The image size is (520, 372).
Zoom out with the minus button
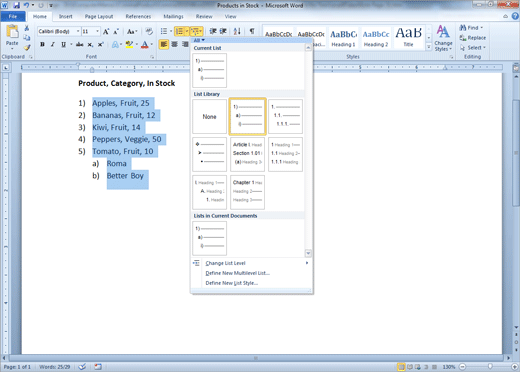click(x=462, y=367)
